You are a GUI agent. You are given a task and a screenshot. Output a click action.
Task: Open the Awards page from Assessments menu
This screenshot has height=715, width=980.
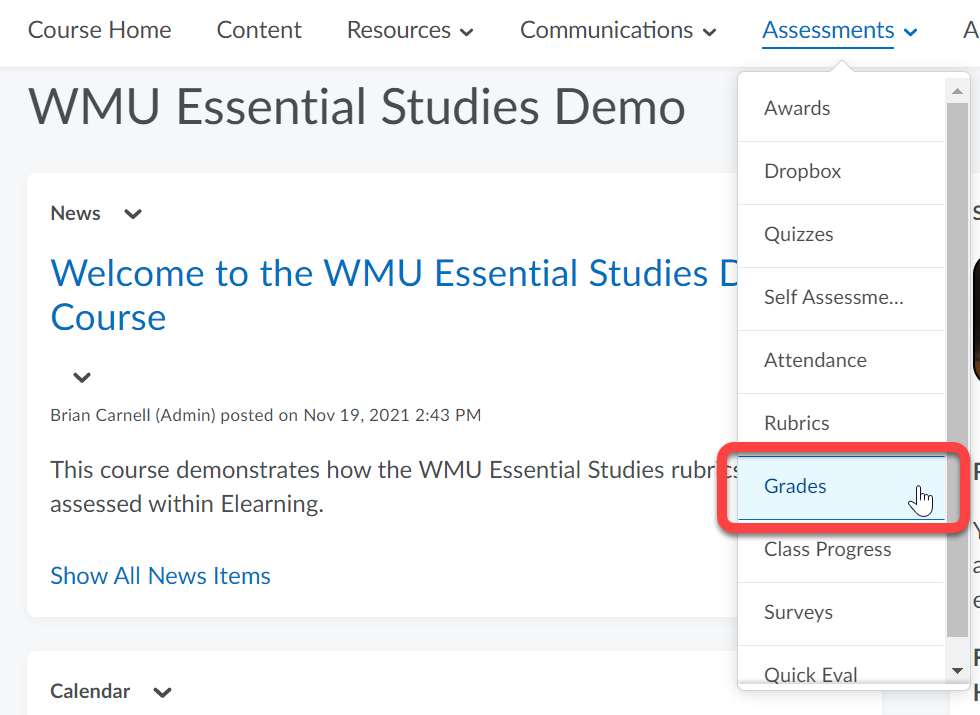pyautogui.click(x=796, y=108)
